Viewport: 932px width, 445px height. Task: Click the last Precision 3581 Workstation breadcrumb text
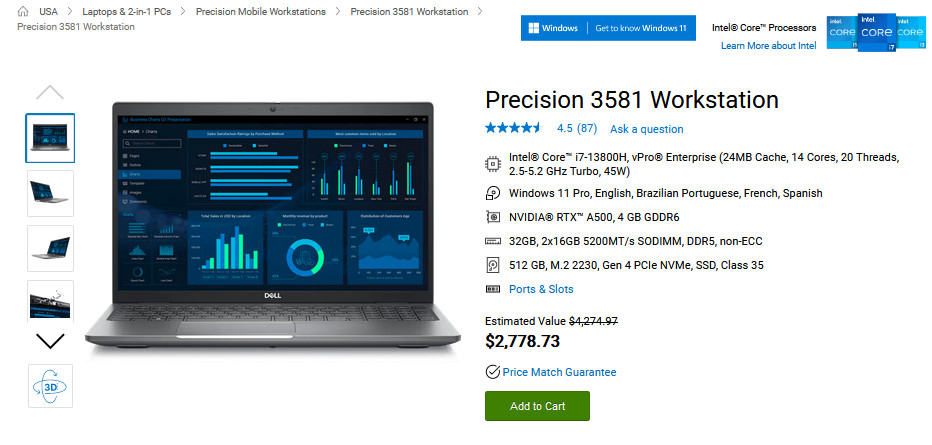click(76, 27)
